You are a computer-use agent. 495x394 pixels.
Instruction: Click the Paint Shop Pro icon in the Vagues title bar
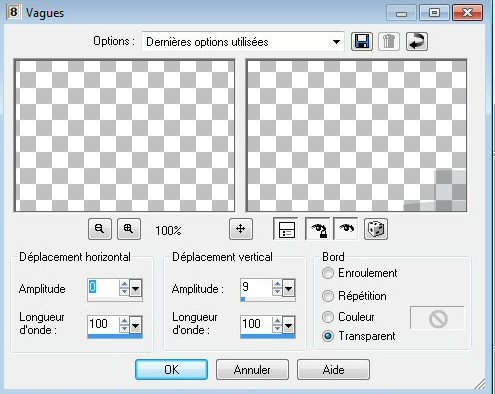click(x=13, y=12)
